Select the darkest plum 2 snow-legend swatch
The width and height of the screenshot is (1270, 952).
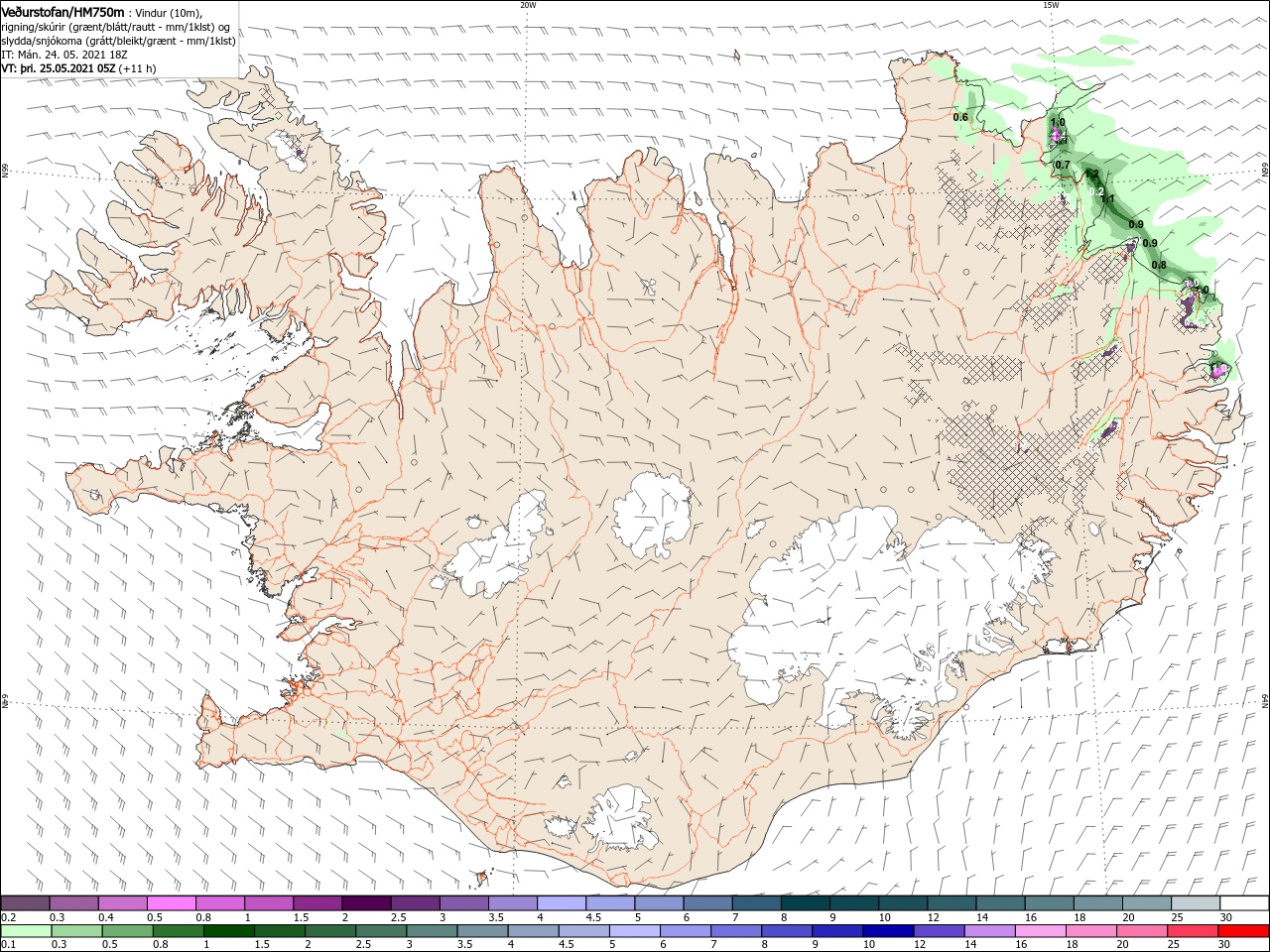365,903
